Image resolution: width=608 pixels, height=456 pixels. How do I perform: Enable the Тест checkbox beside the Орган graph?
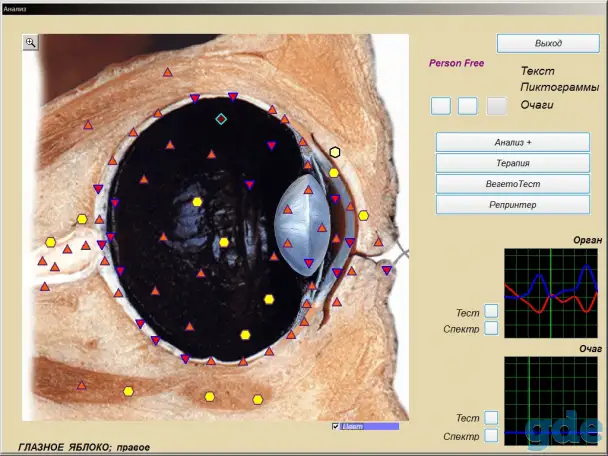(x=491, y=311)
